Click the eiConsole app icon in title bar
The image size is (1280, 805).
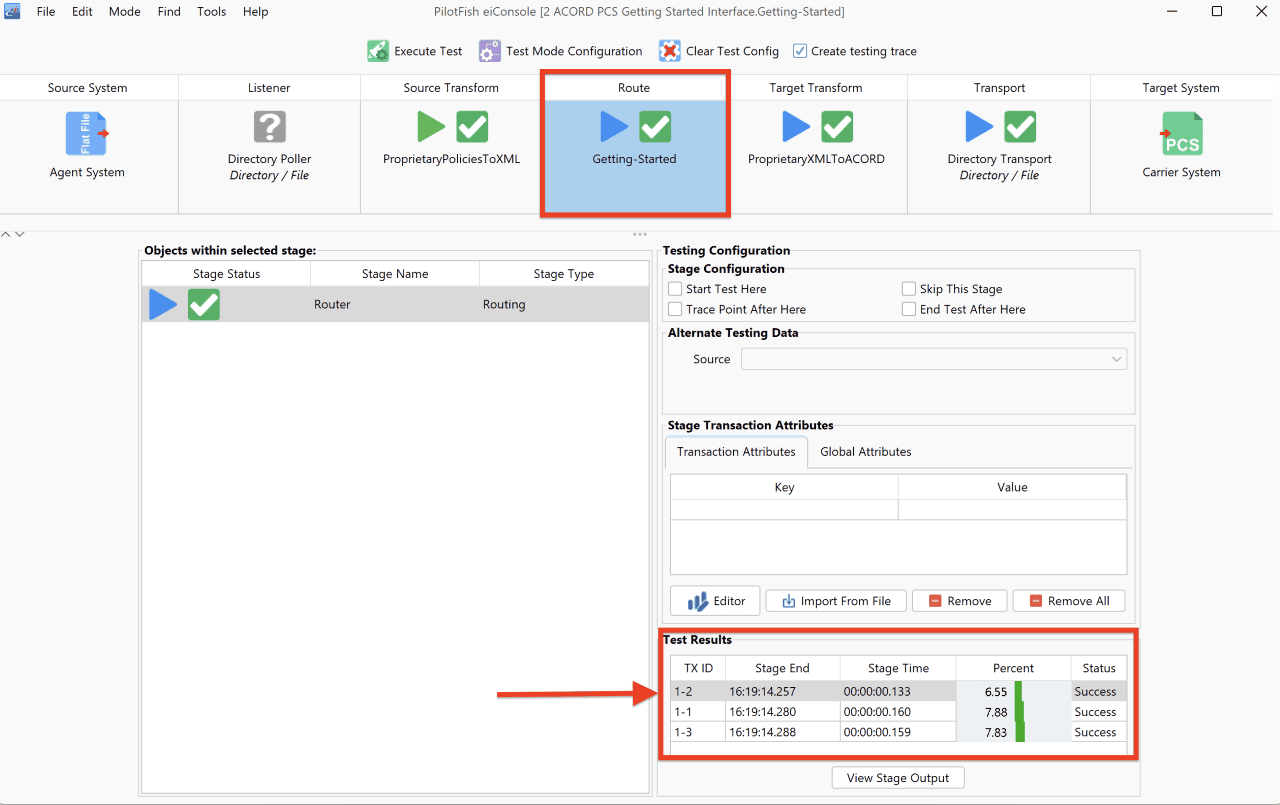tap(13, 12)
